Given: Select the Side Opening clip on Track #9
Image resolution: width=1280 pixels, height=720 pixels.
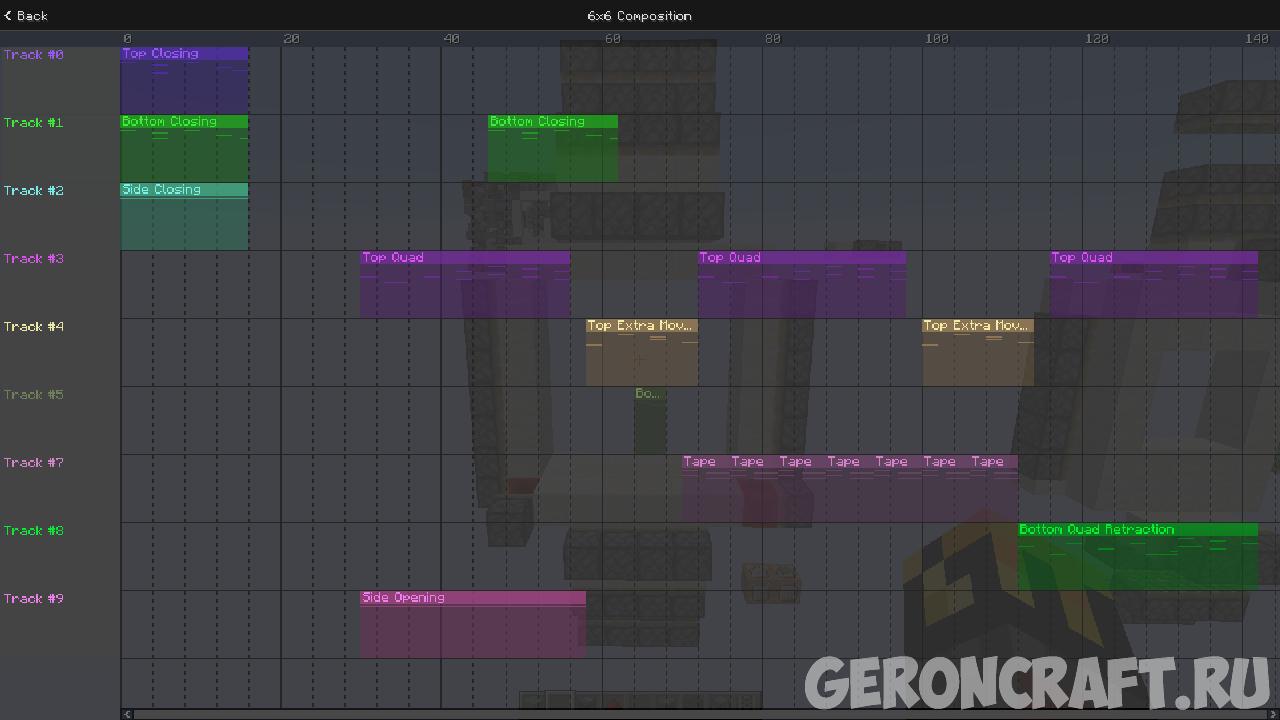Looking at the screenshot, I should click(x=472, y=623).
